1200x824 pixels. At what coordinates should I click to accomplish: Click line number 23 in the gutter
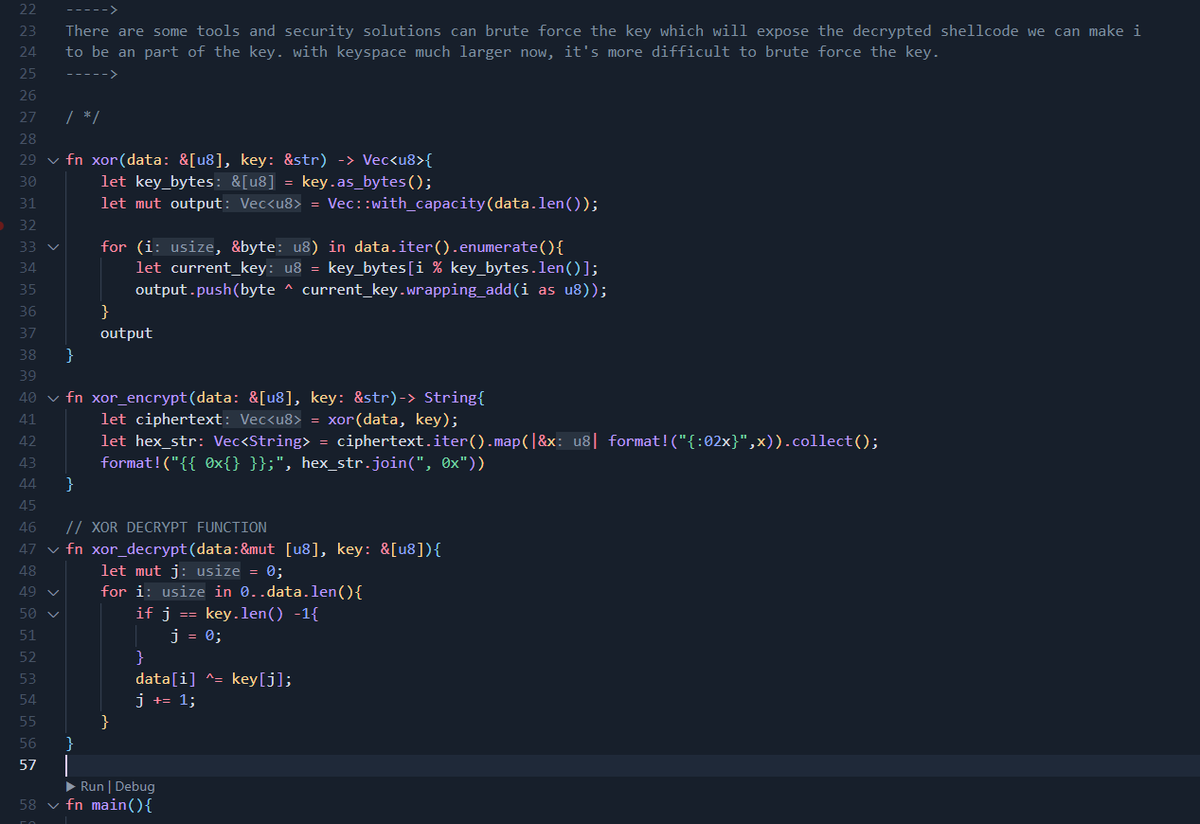[28, 31]
